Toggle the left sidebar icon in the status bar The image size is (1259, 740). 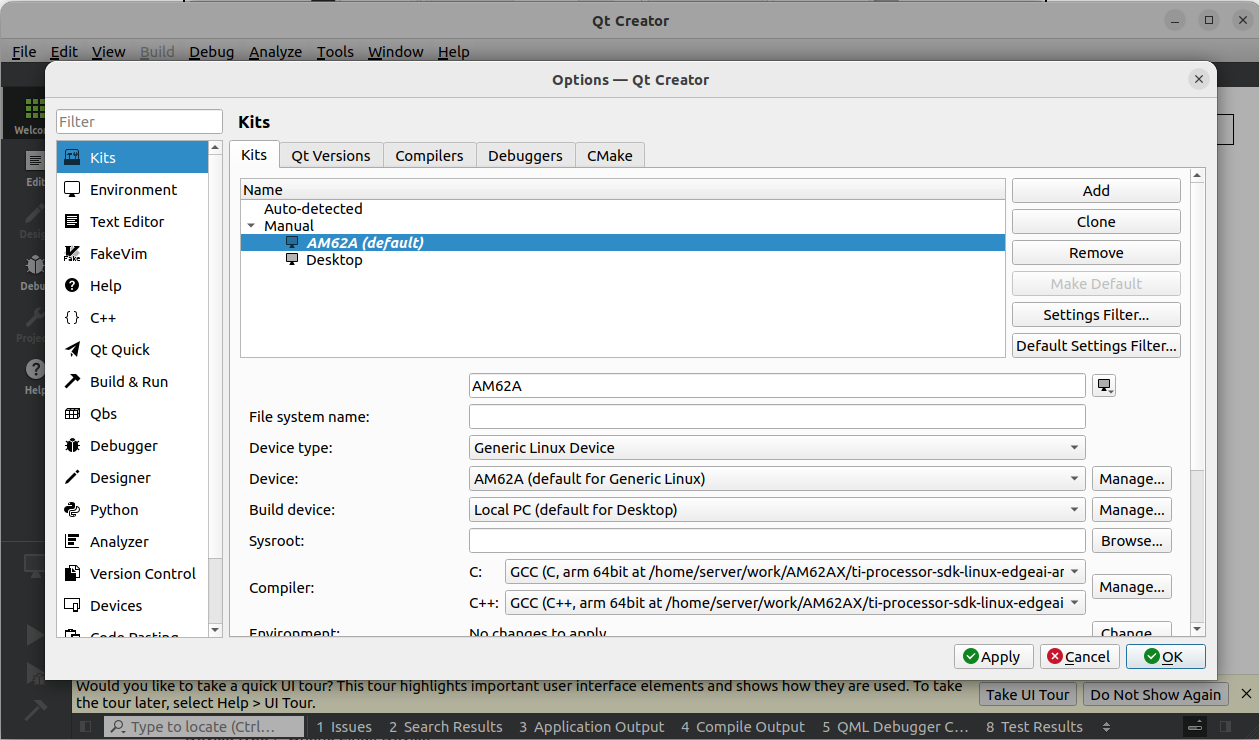pos(86,727)
